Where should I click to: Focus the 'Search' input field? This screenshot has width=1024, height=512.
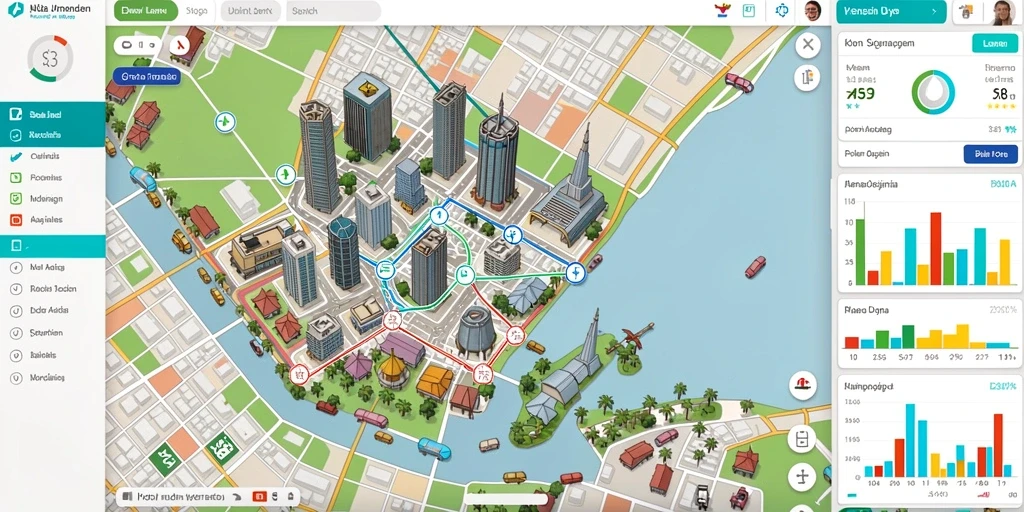tap(332, 11)
